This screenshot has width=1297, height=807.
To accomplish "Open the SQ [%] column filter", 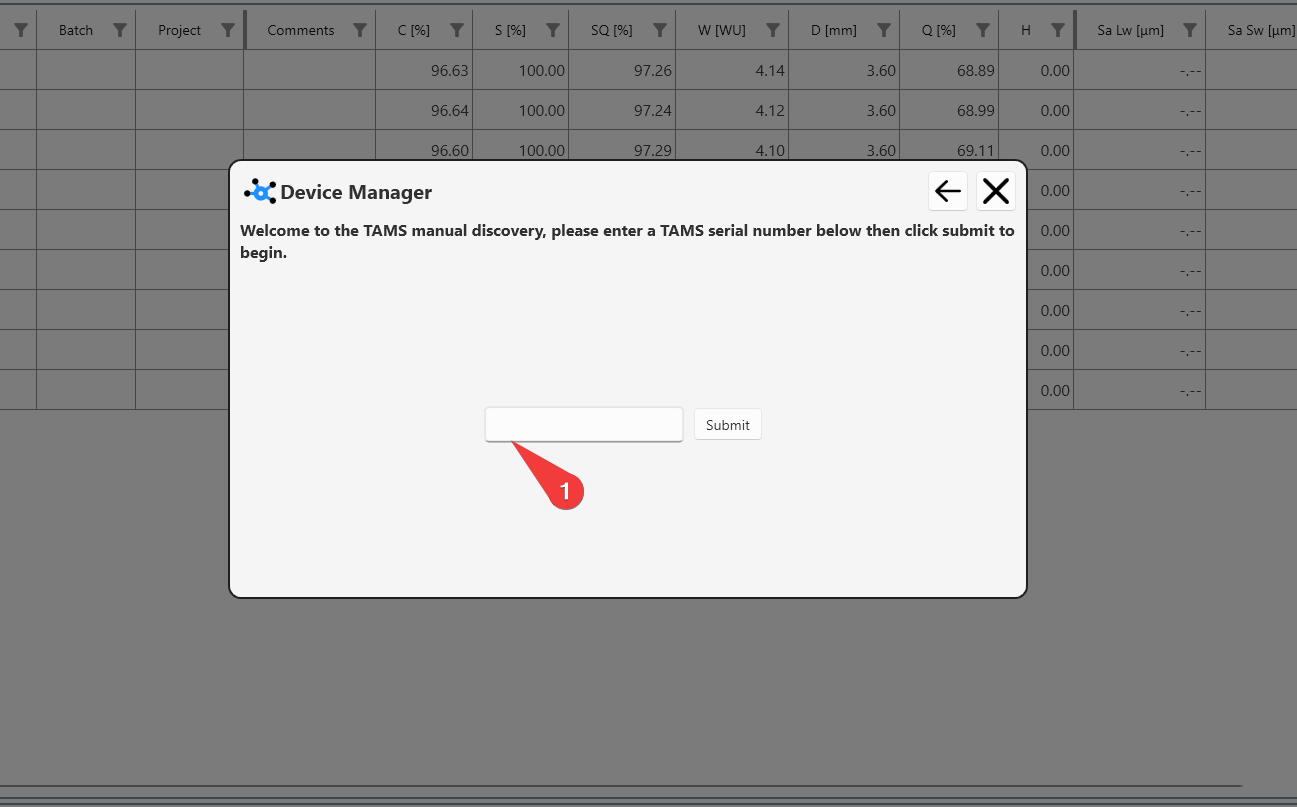I will pos(660,30).
